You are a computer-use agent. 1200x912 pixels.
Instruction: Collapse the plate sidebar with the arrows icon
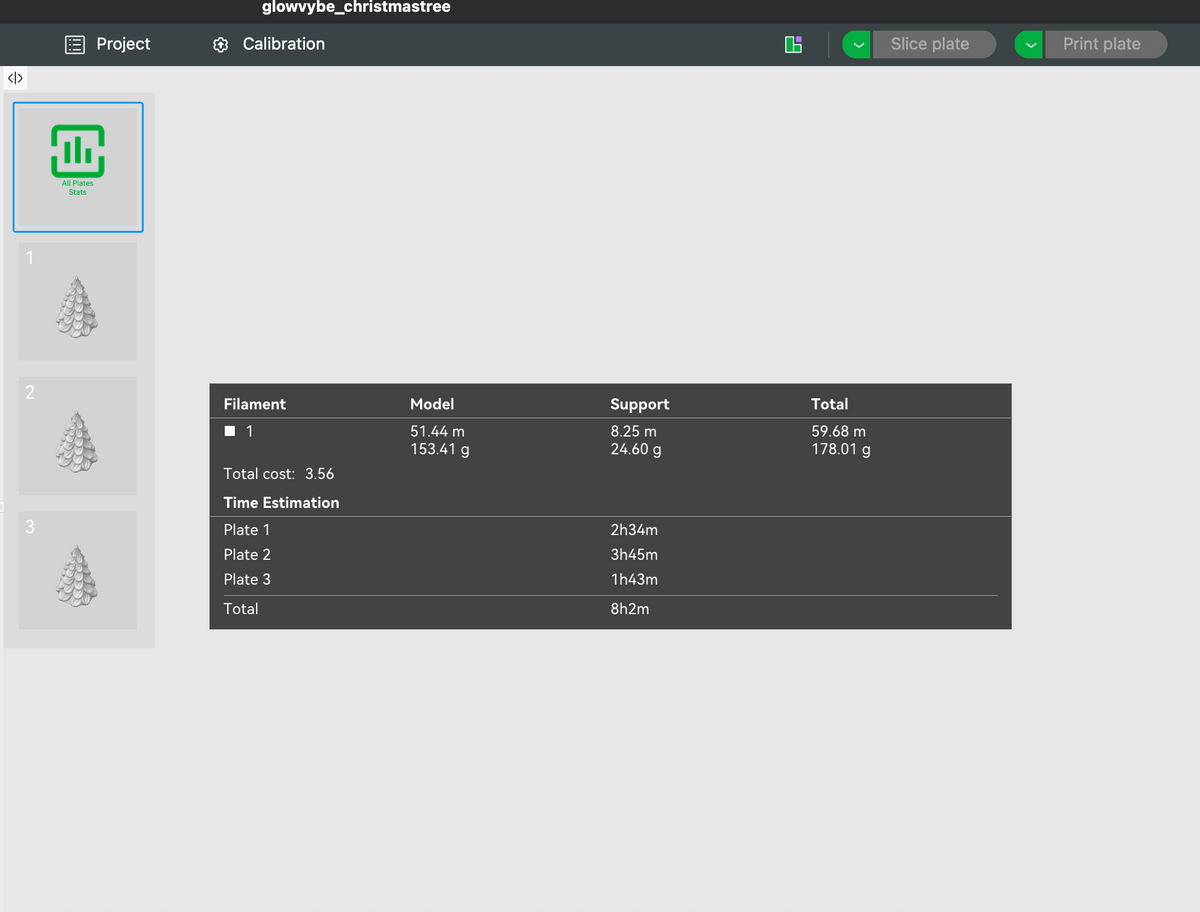click(x=15, y=78)
